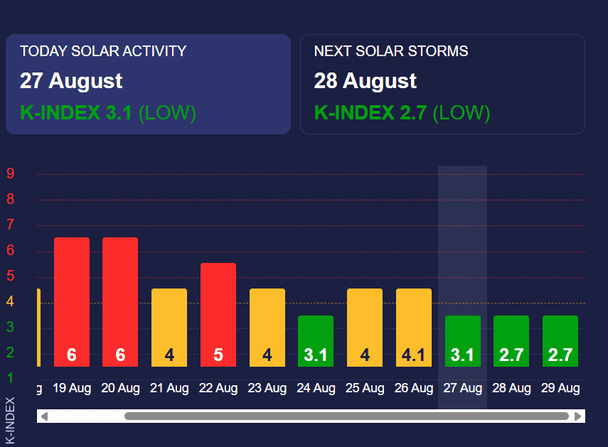Image resolution: width=608 pixels, height=447 pixels.
Task: Click the vertical K-INDEX axis label
Action: pos(9,419)
